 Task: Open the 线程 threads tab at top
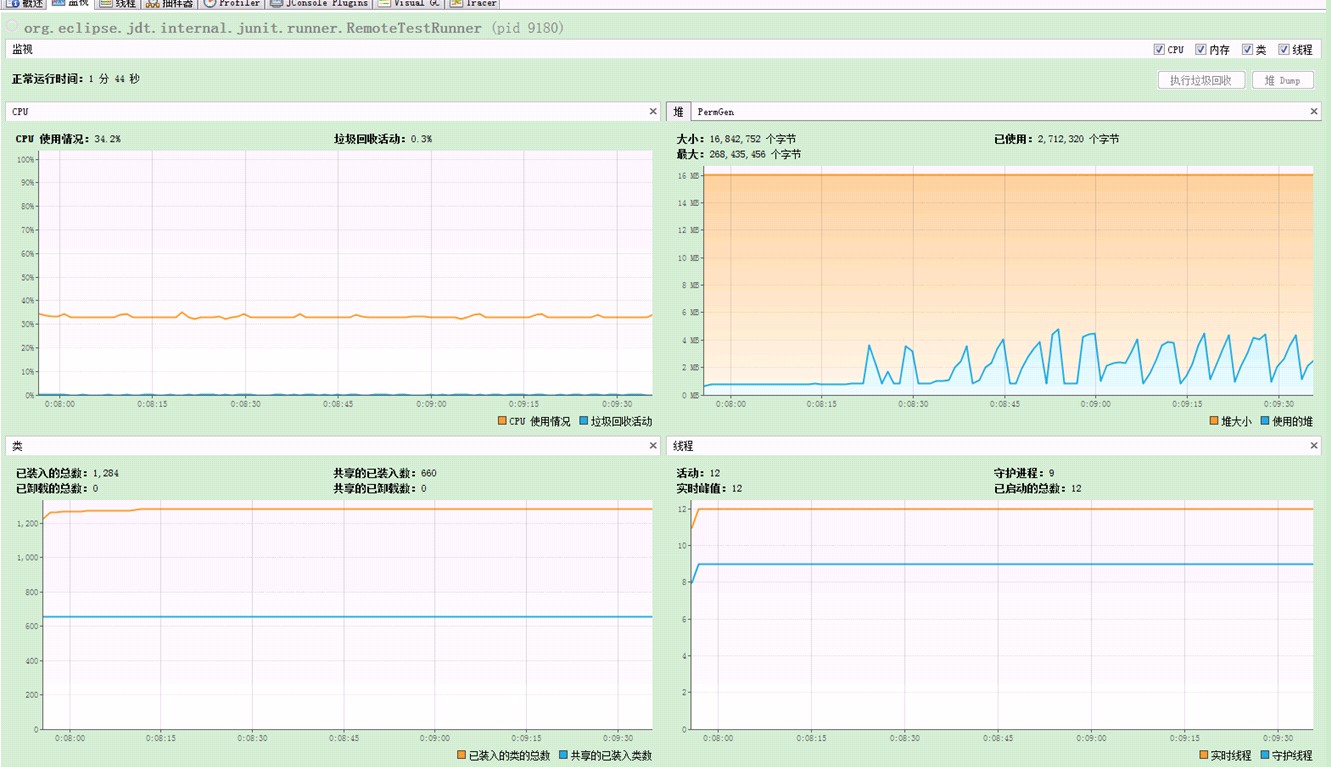118,3
